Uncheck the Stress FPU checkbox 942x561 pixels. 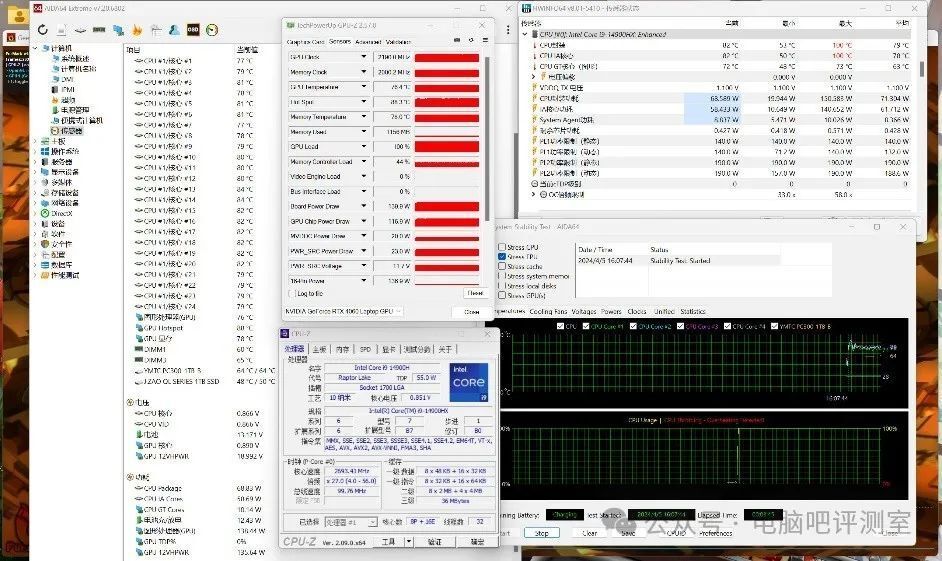point(502,256)
